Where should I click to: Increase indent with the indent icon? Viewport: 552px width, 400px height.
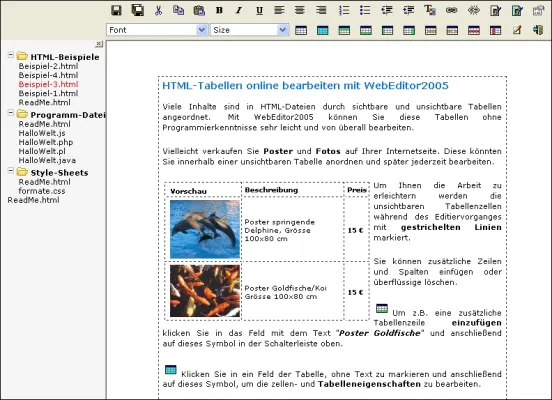pyautogui.click(x=409, y=10)
